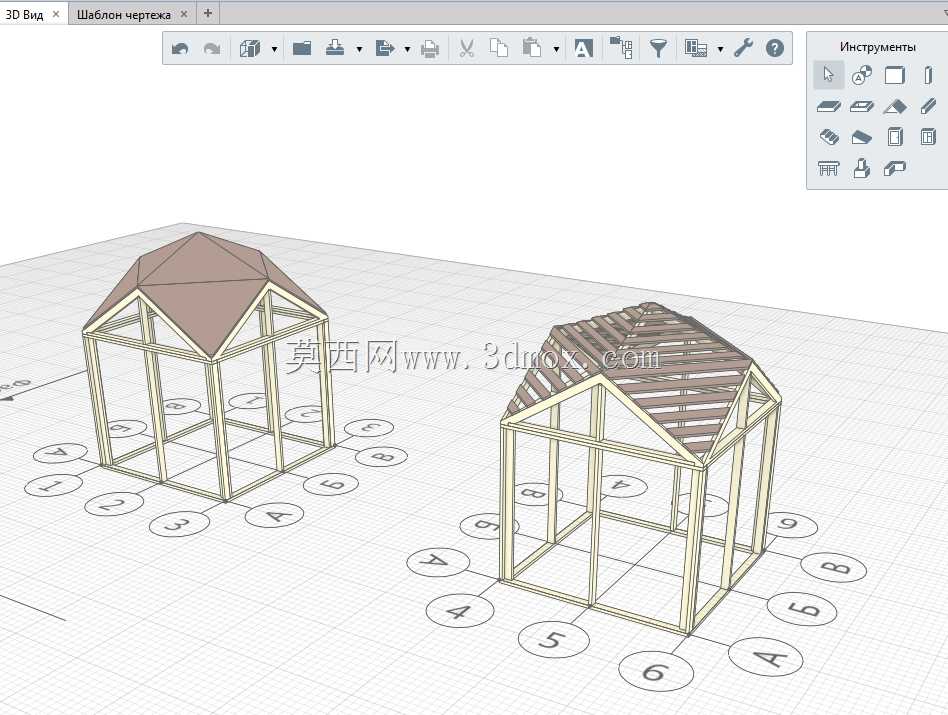Click the export arrow icon

[x=385, y=48]
